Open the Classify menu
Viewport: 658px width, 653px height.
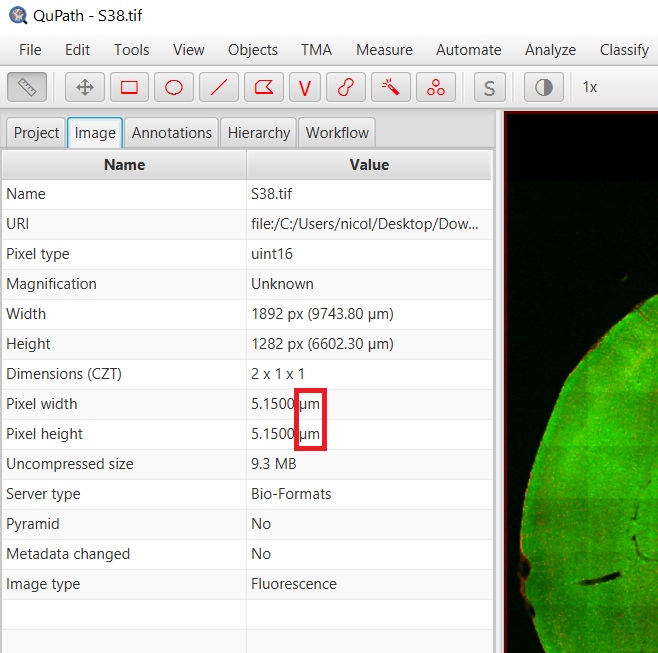[624, 50]
